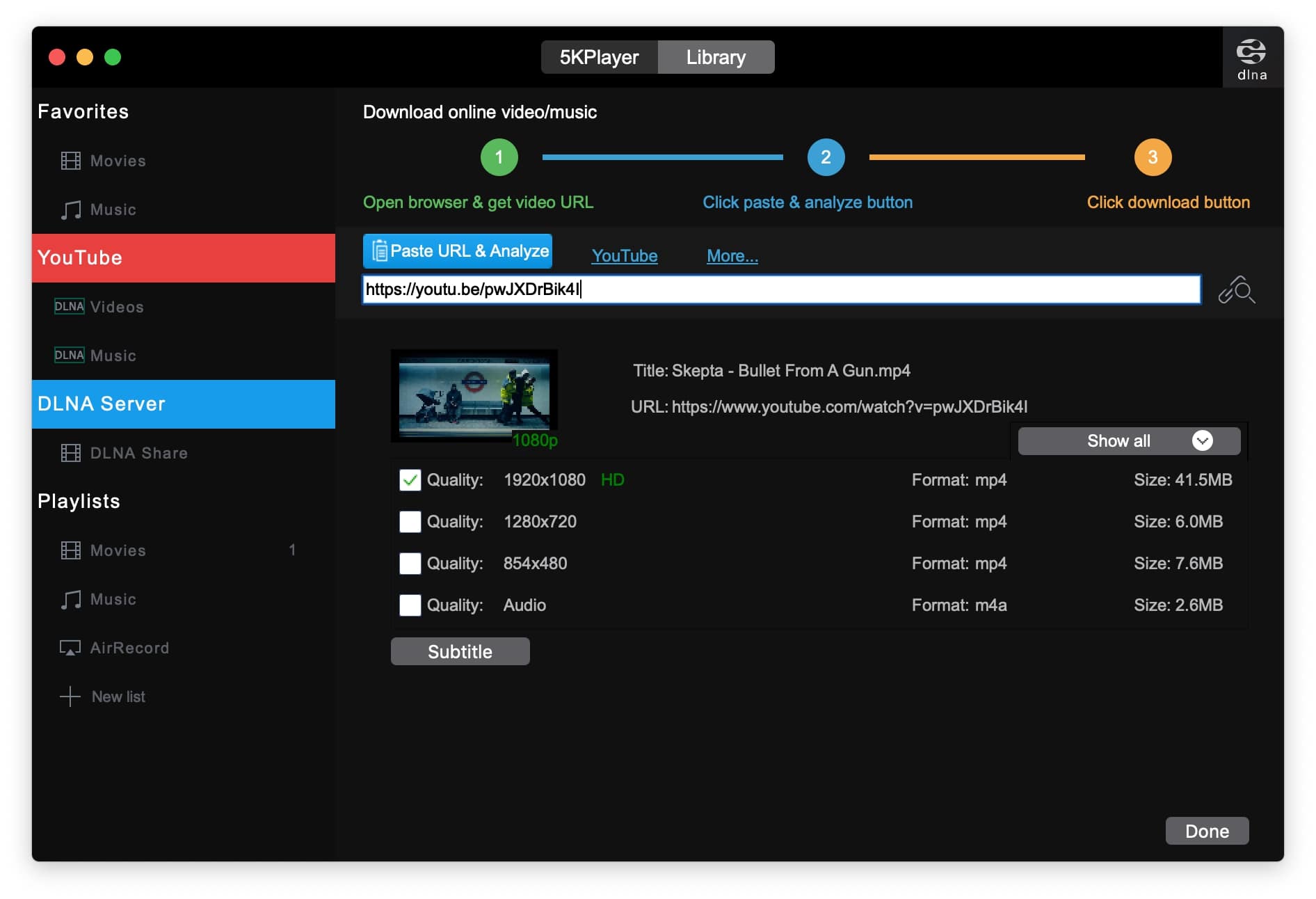The image size is (1316, 899).
Task: Select DLNA Server in the sidebar
Action: click(x=184, y=404)
